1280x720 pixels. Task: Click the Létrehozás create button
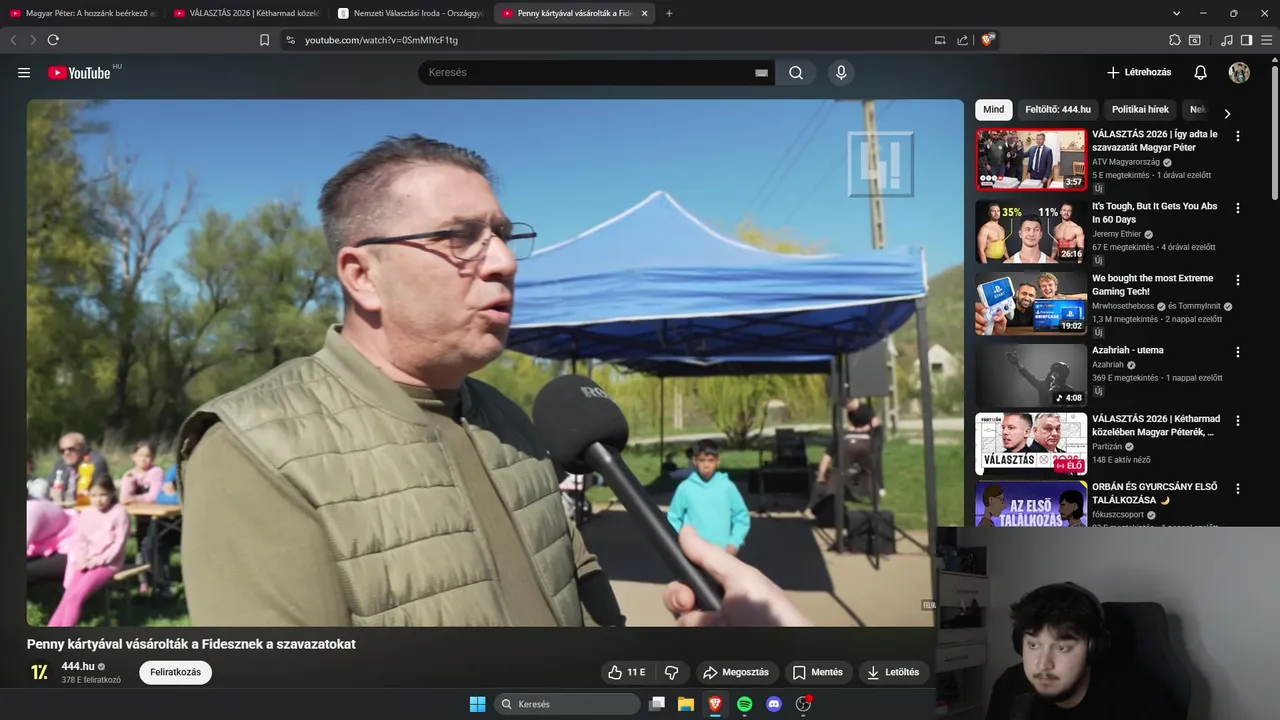1139,73
